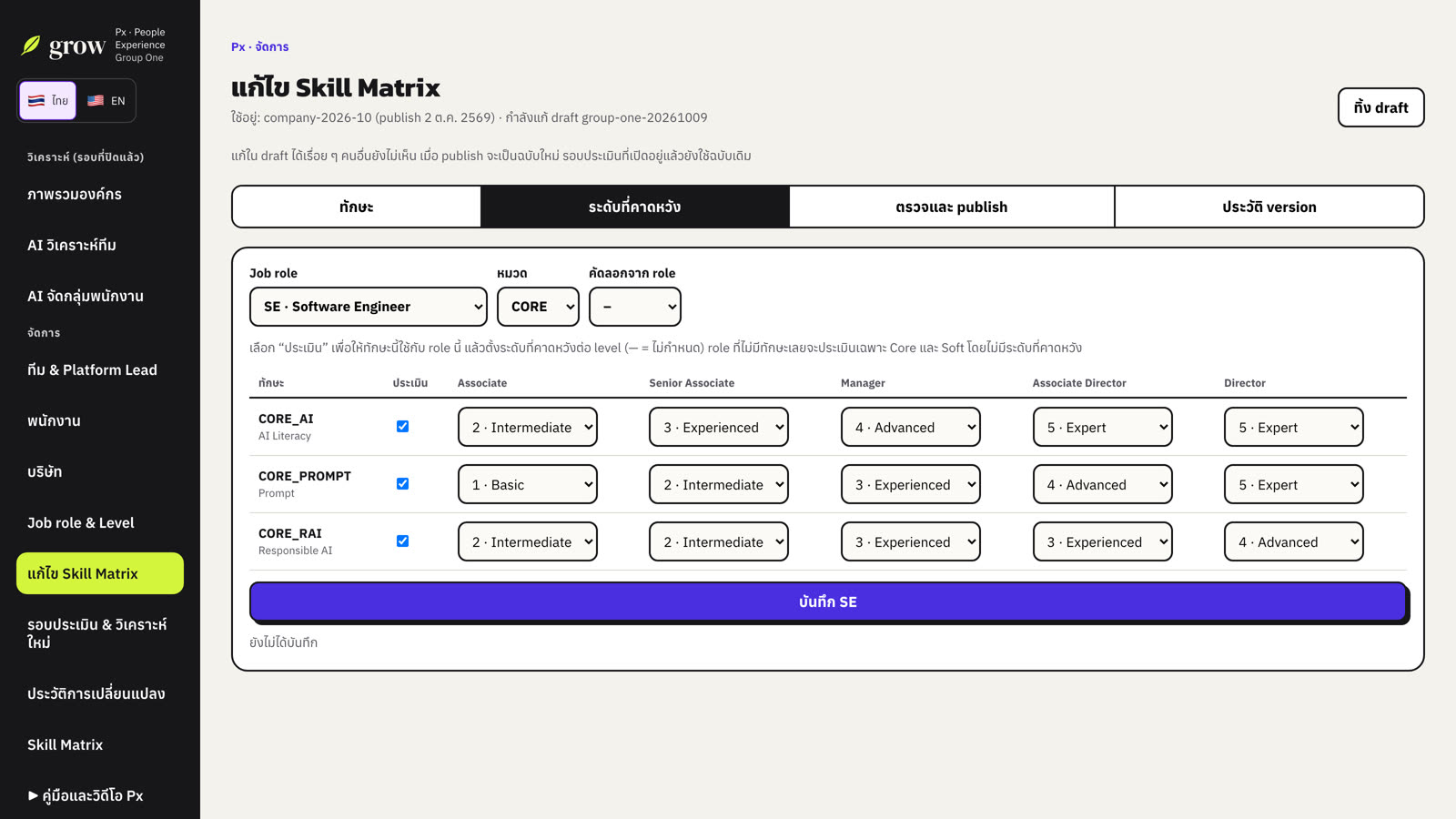Toggle ประเมิน checkbox for CORE_RAI

click(402, 541)
